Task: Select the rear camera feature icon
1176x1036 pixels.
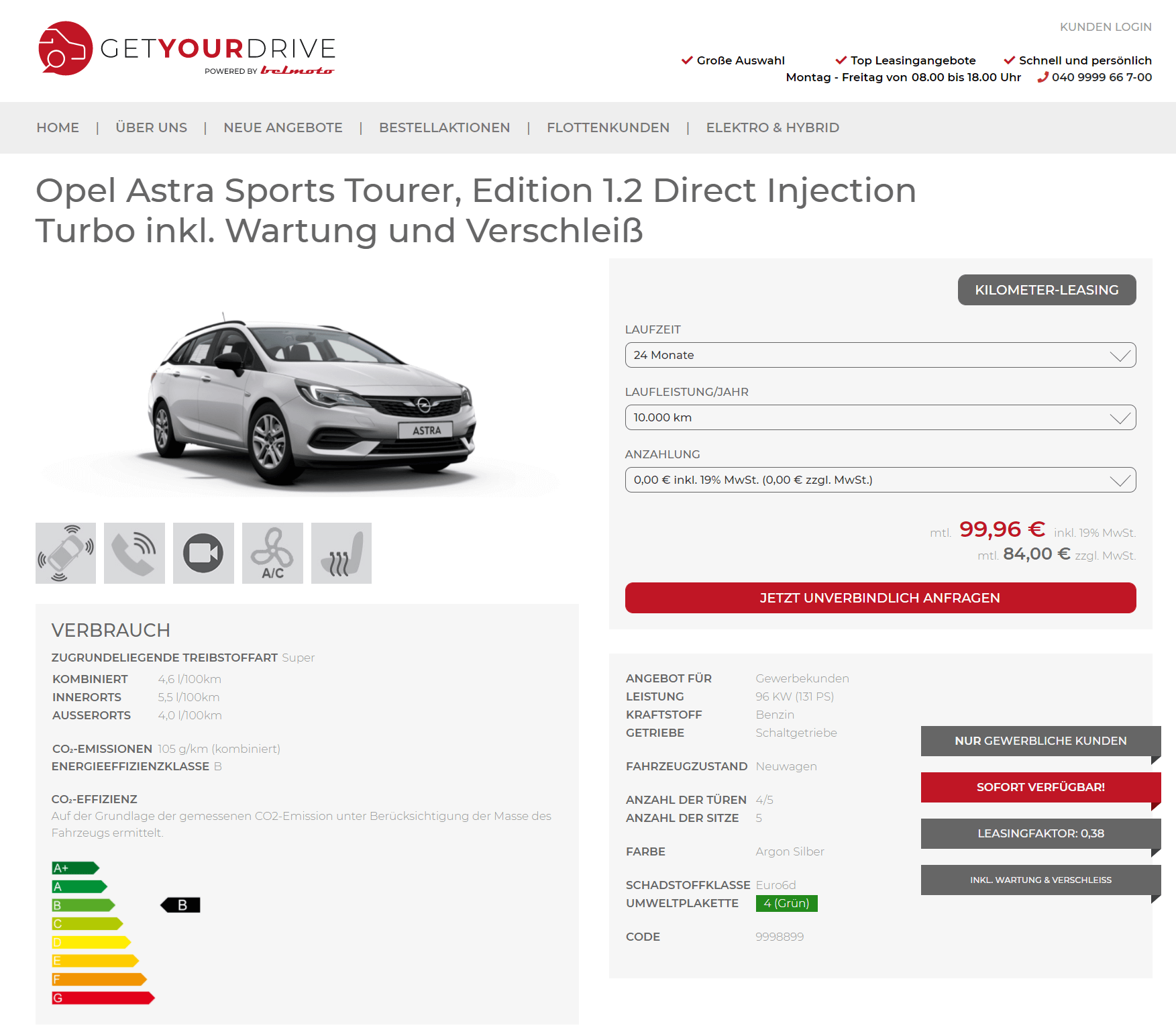Action: pyautogui.click(x=203, y=553)
